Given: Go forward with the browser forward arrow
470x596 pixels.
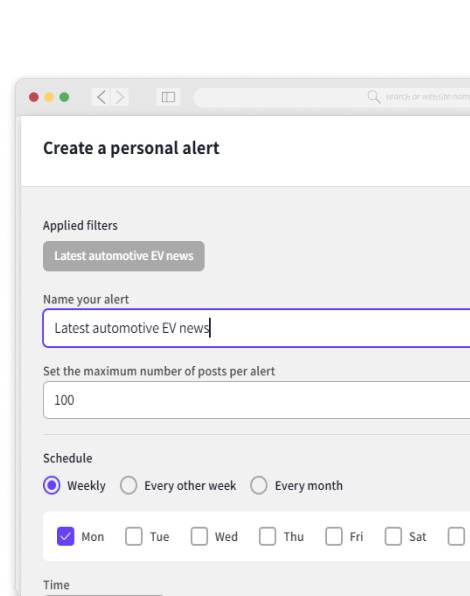Looking at the screenshot, I should [120, 97].
